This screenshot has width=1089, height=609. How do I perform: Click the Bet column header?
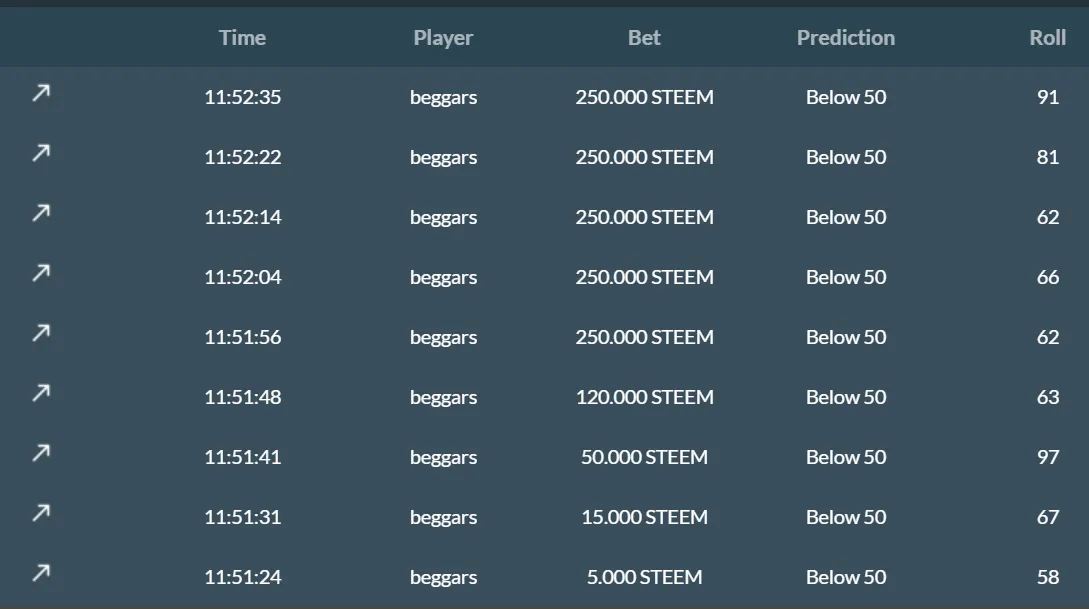645,37
